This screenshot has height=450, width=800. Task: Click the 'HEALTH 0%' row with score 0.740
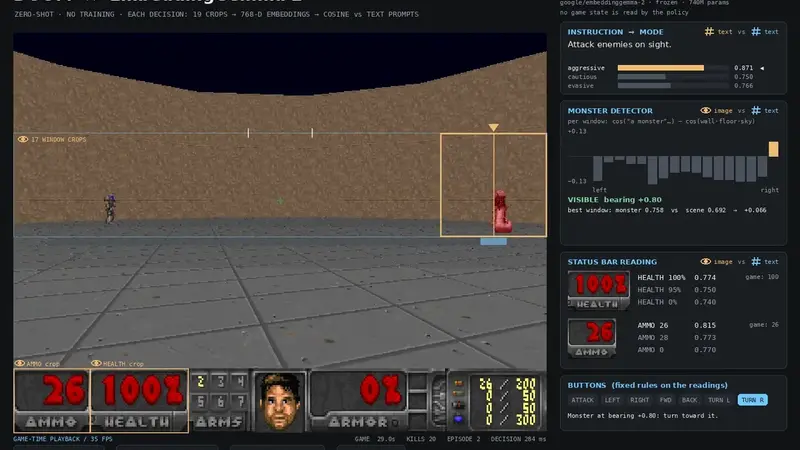click(677, 302)
